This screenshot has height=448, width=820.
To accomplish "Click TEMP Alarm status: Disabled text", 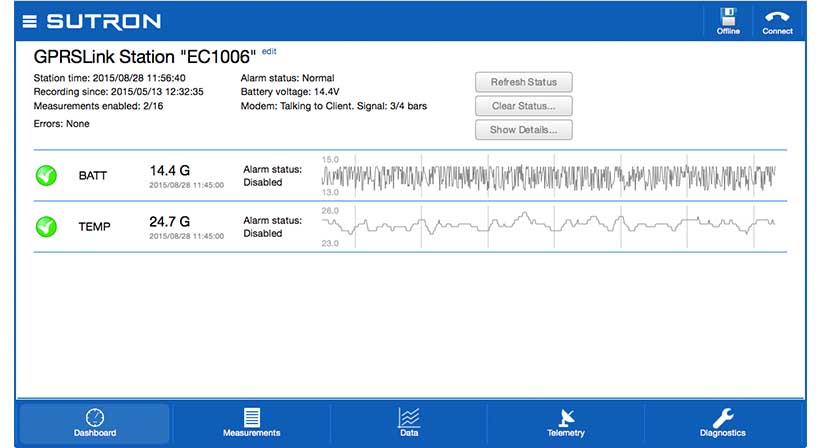I will pyautogui.click(x=272, y=227).
